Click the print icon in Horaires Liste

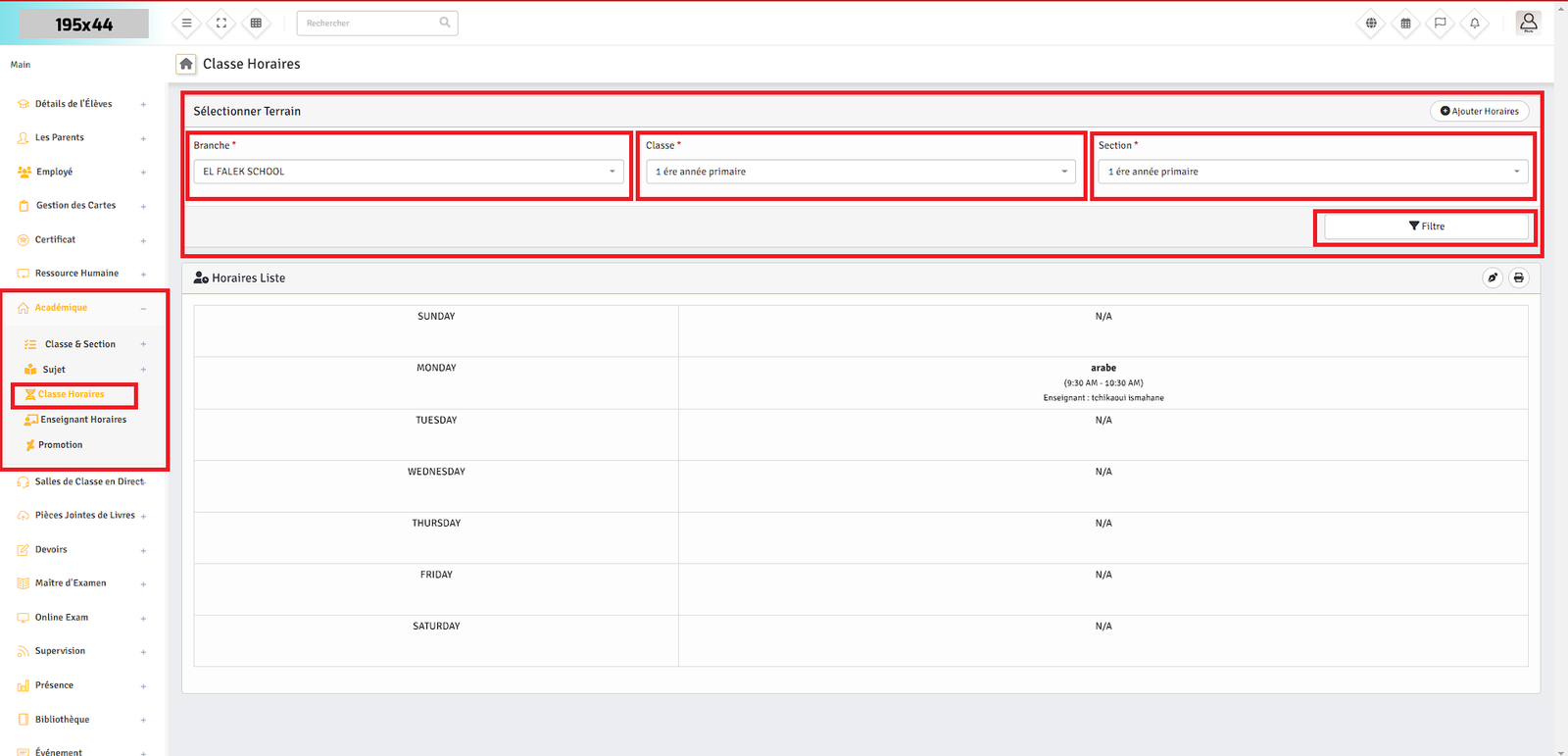(x=1518, y=277)
